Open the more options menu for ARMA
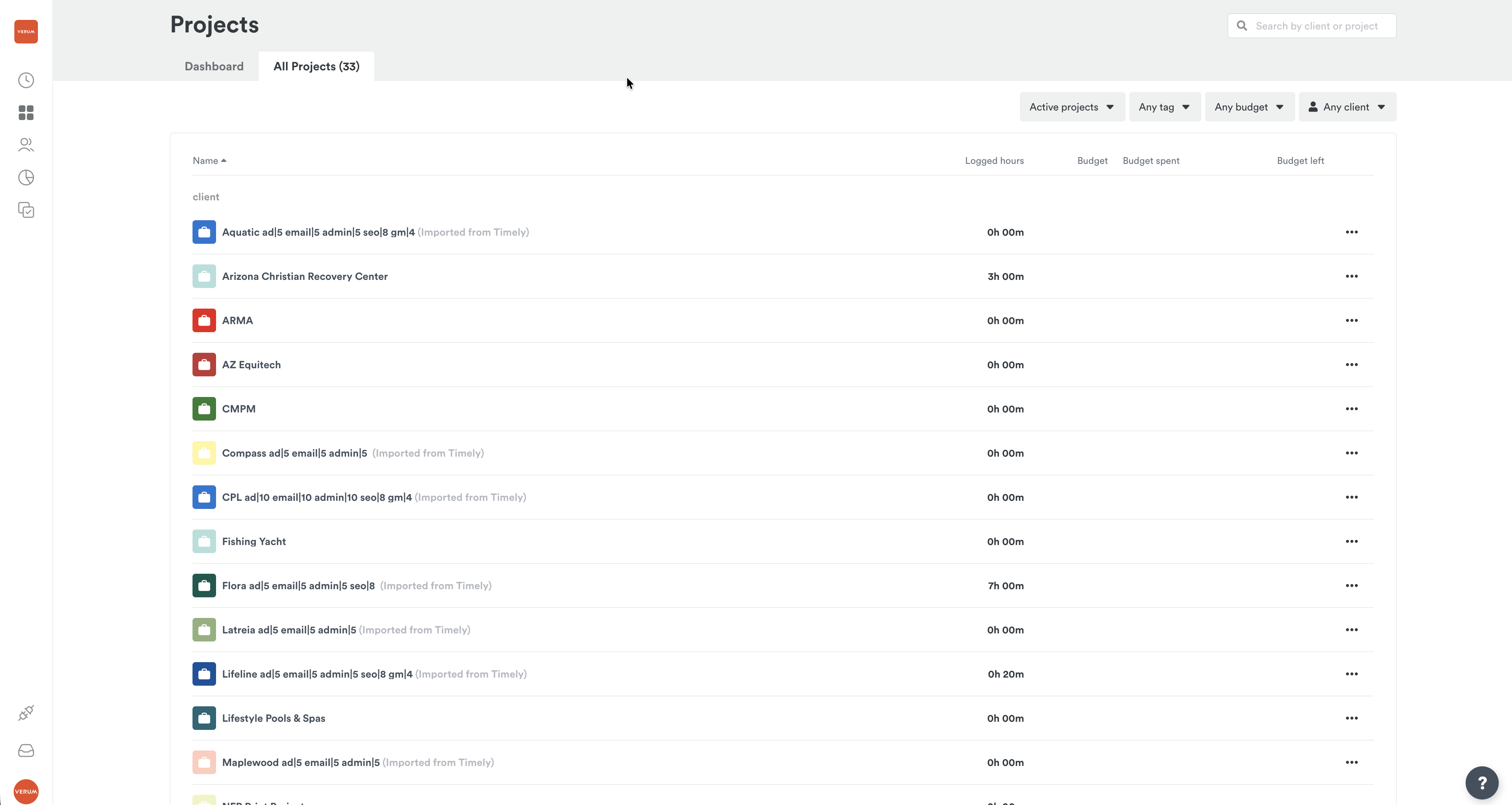The image size is (1512, 805). [1352, 320]
